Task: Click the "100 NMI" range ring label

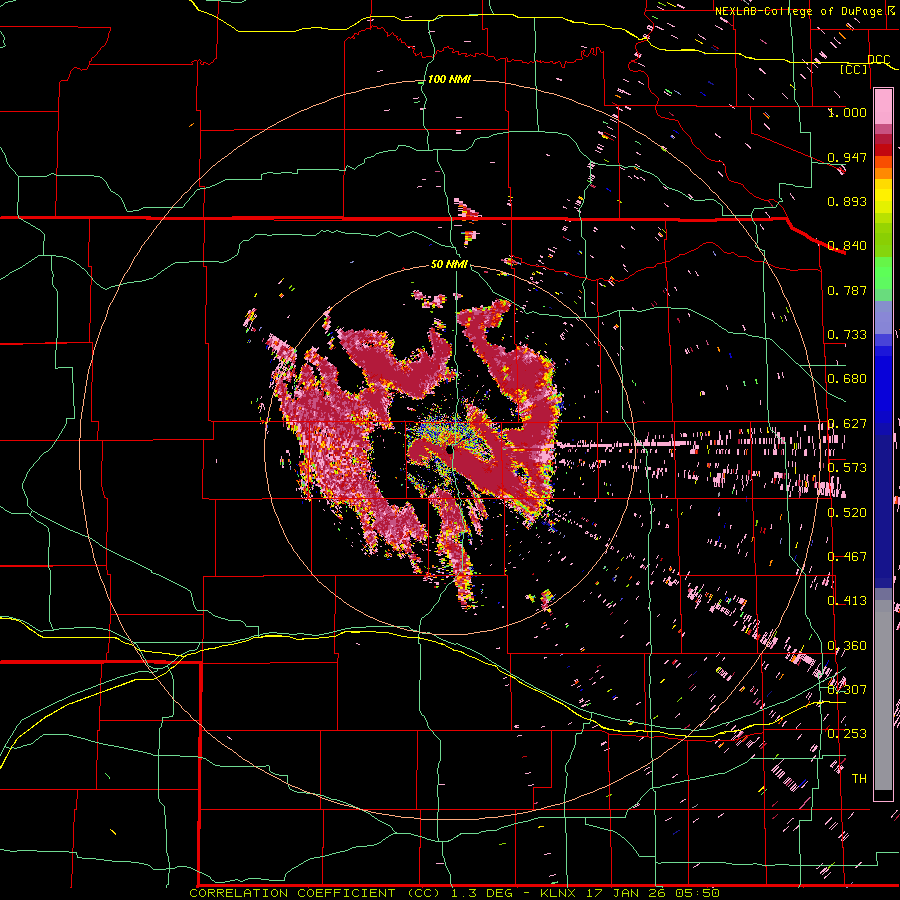Action: point(449,79)
